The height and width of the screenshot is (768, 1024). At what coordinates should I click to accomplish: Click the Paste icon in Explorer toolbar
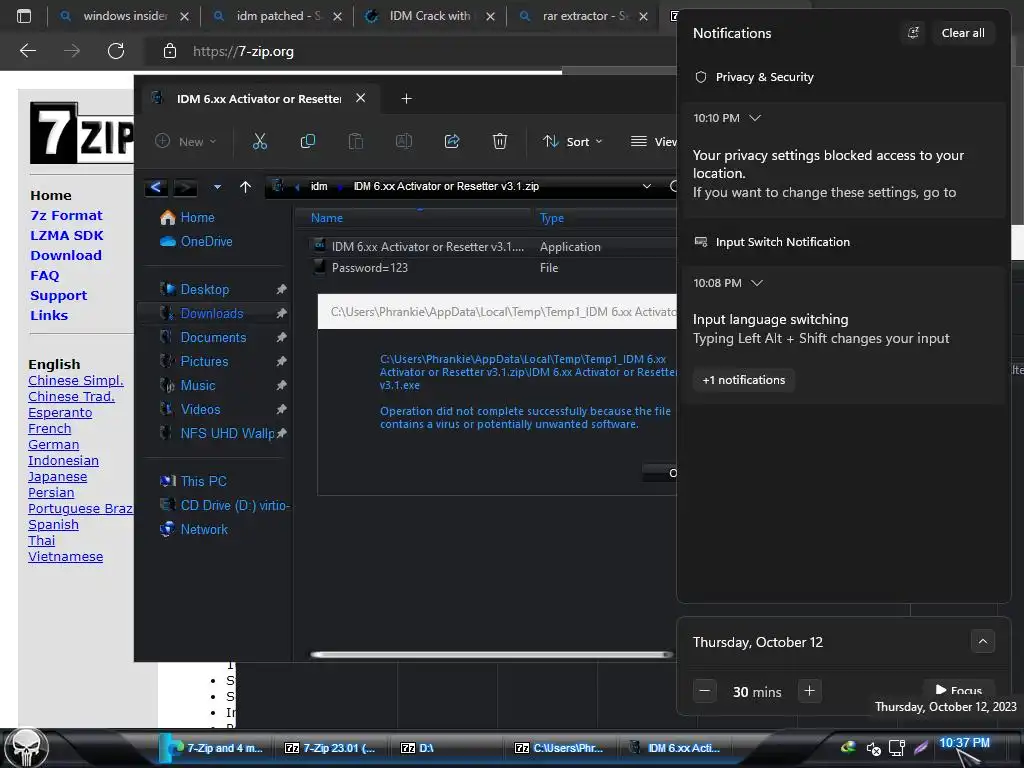(355, 142)
